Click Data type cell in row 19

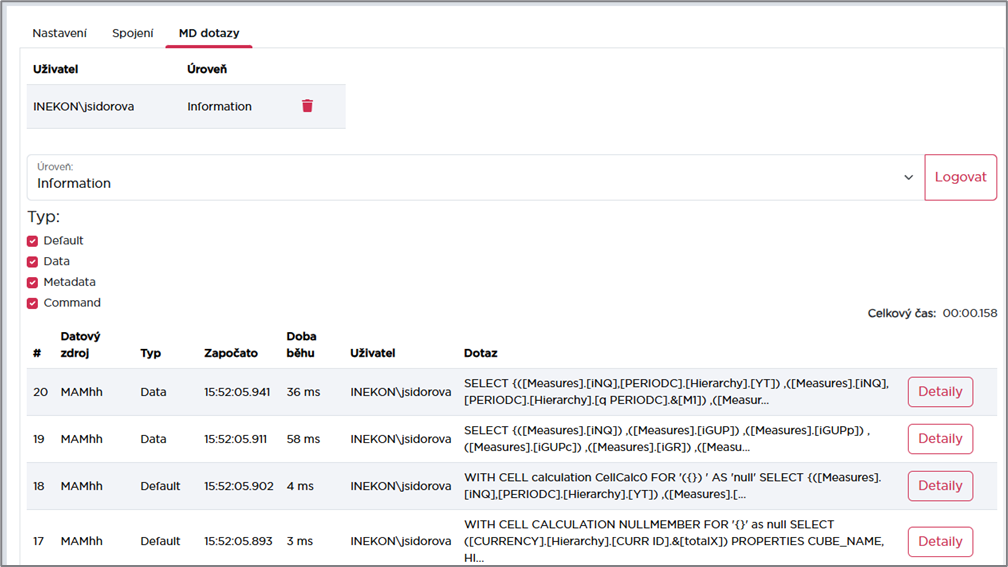pyautogui.click(x=153, y=438)
